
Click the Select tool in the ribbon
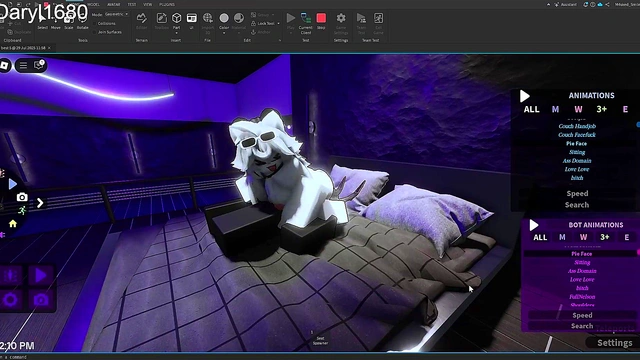tap(42, 22)
